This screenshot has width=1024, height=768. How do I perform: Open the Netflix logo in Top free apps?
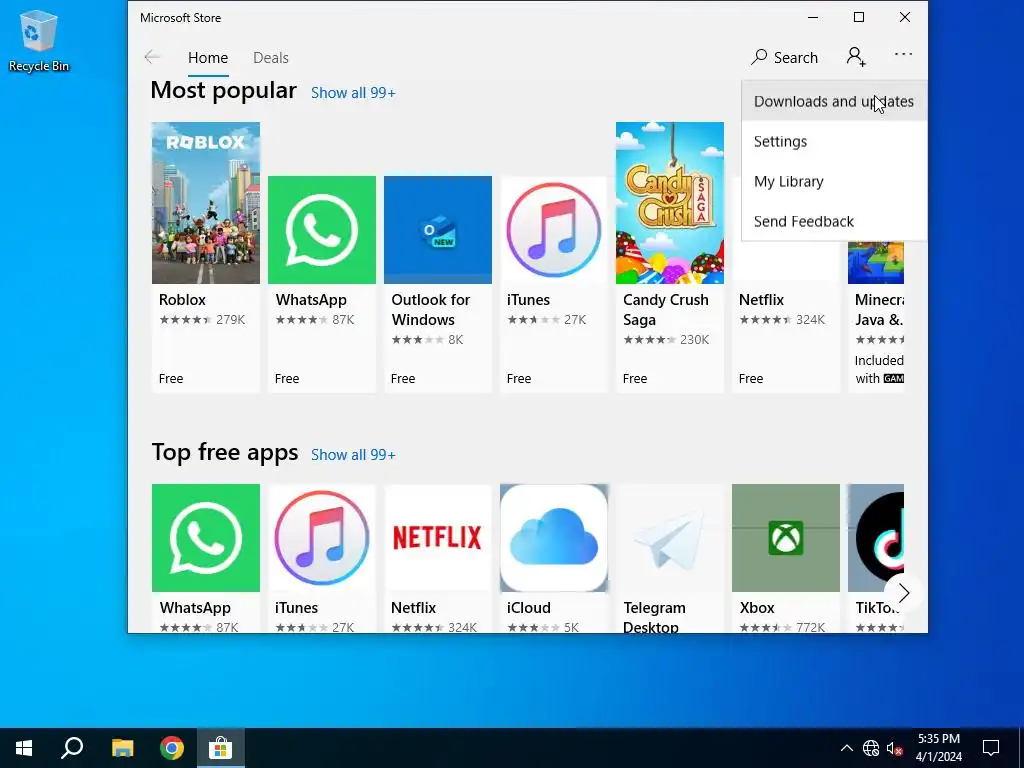(x=438, y=537)
